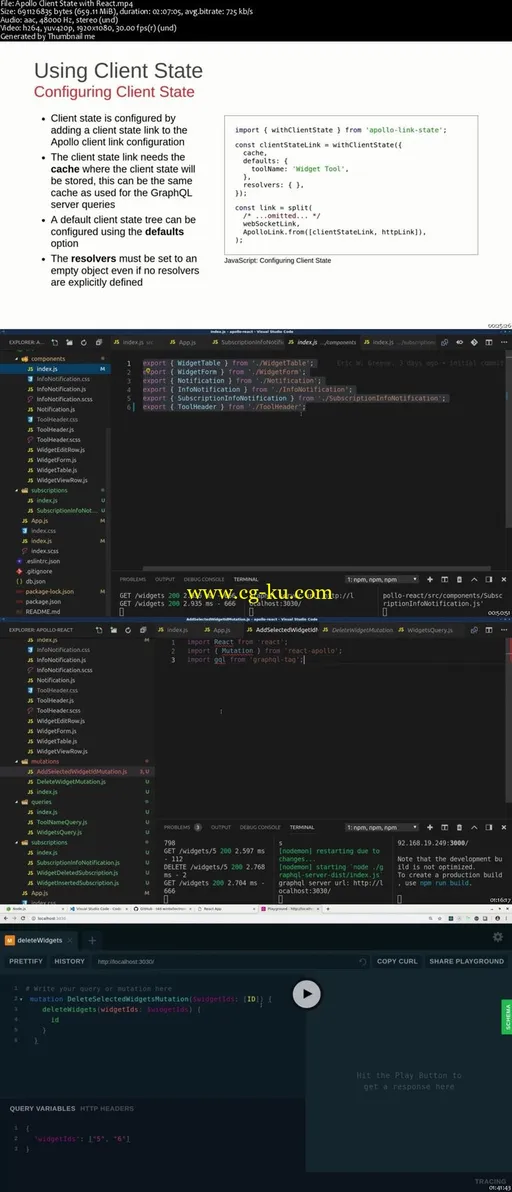
Task: Click new terminal plus in AddSelectedWidgetIdMutation window
Action: pyautogui.click(x=430, y=827)
